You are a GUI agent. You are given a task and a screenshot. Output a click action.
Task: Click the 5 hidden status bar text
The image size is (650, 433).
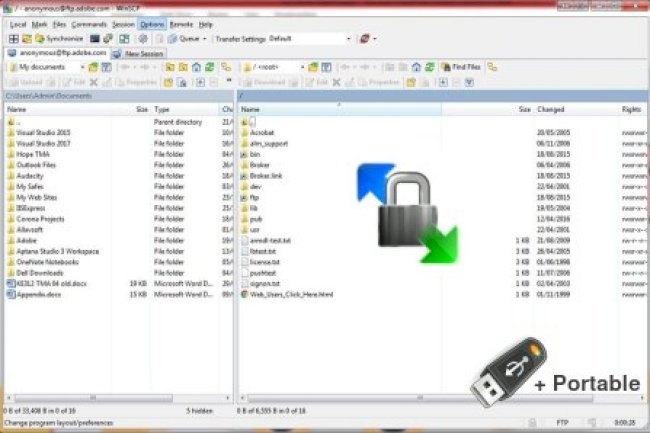[x=199, y=411]
